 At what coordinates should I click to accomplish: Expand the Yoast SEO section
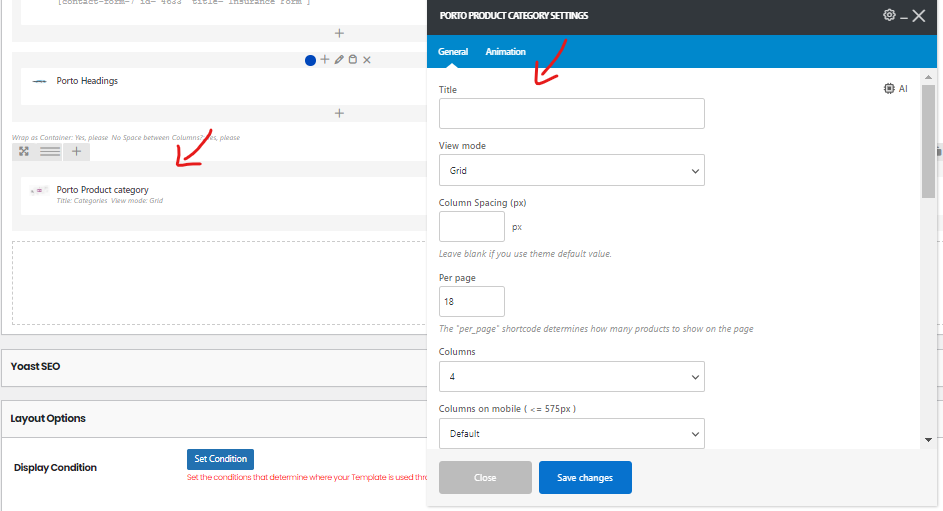213,367
